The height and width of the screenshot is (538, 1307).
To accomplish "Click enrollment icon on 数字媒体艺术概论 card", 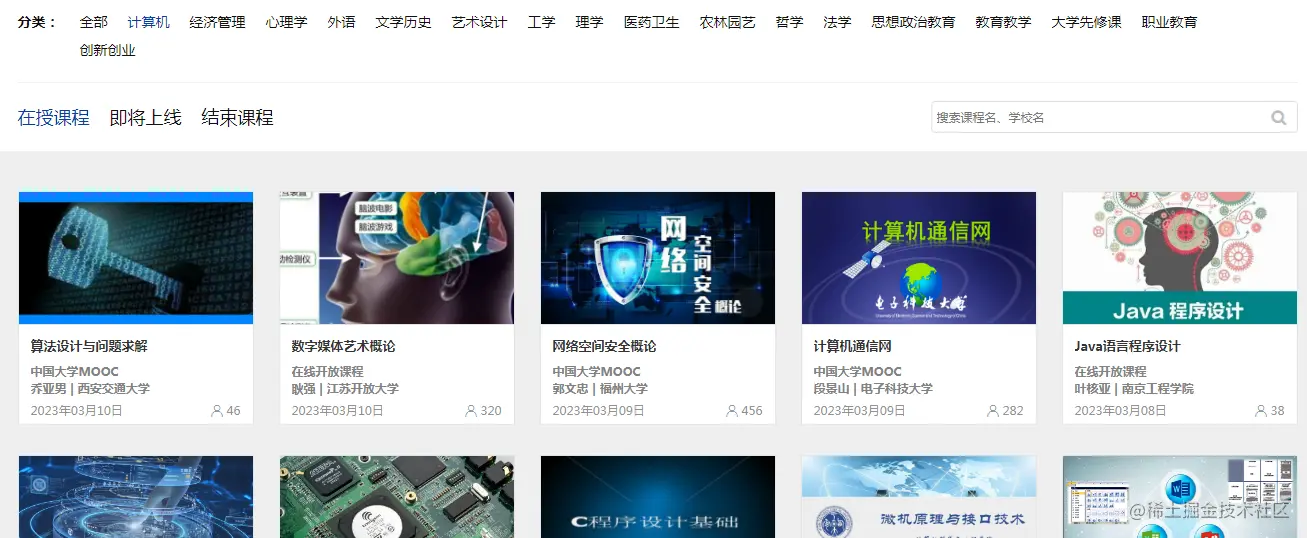I will [x=471, y=411].
